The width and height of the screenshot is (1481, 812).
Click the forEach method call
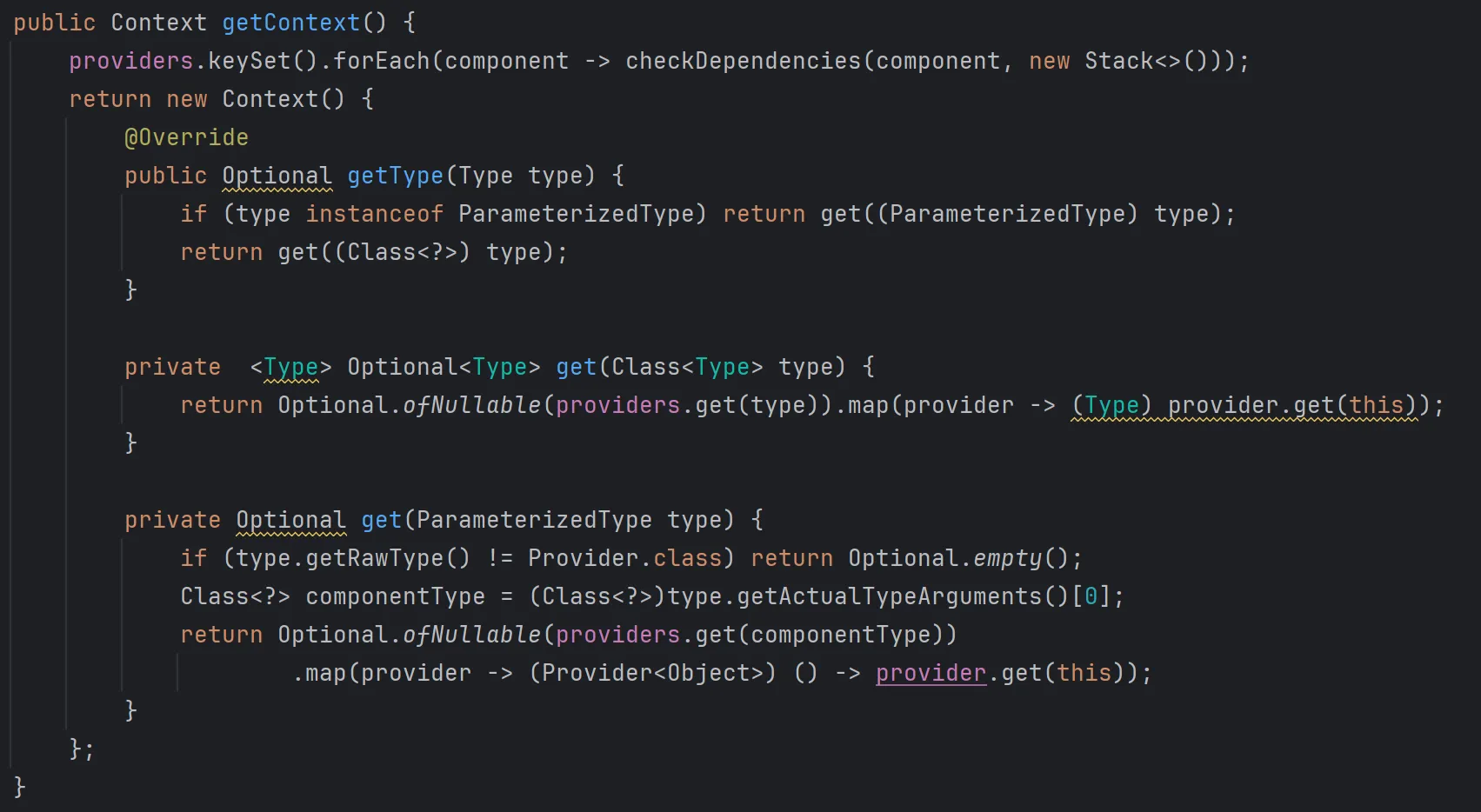click(x=381, y=61)
